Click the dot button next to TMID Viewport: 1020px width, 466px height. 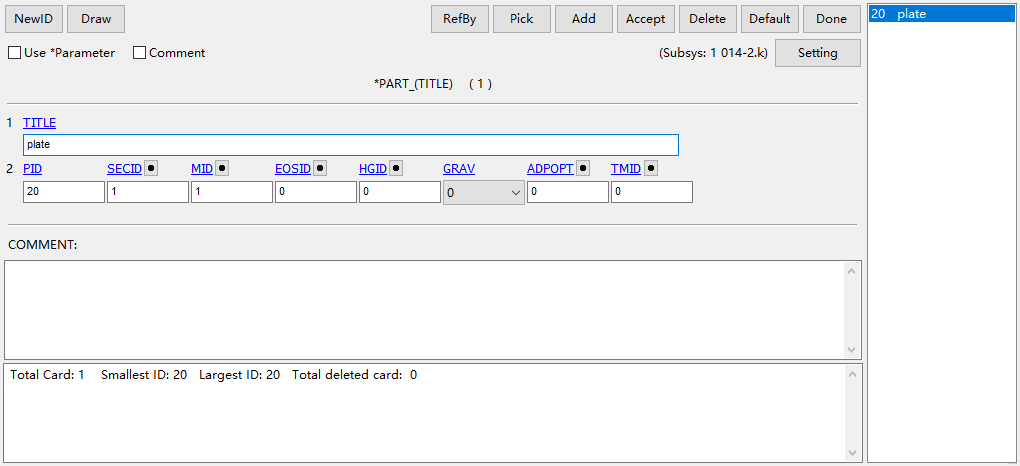click(651, 168)
